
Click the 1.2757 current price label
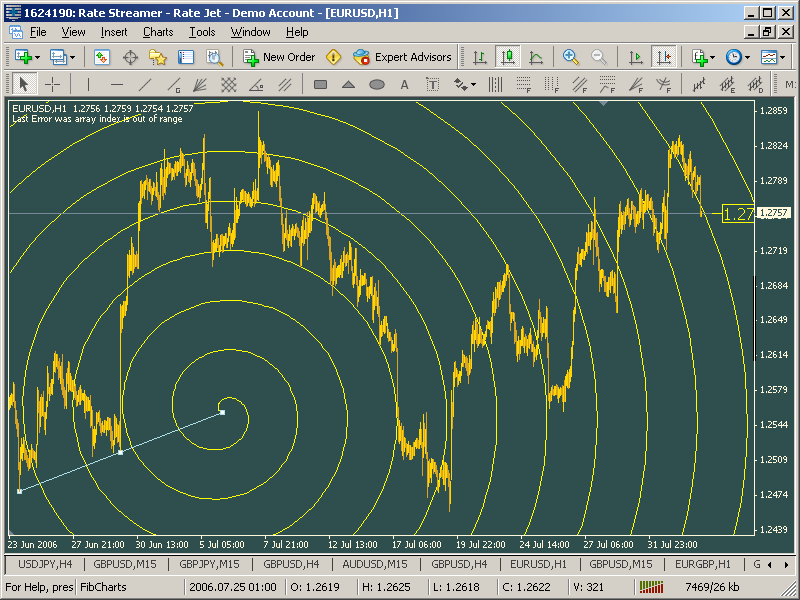click(774, 213)
